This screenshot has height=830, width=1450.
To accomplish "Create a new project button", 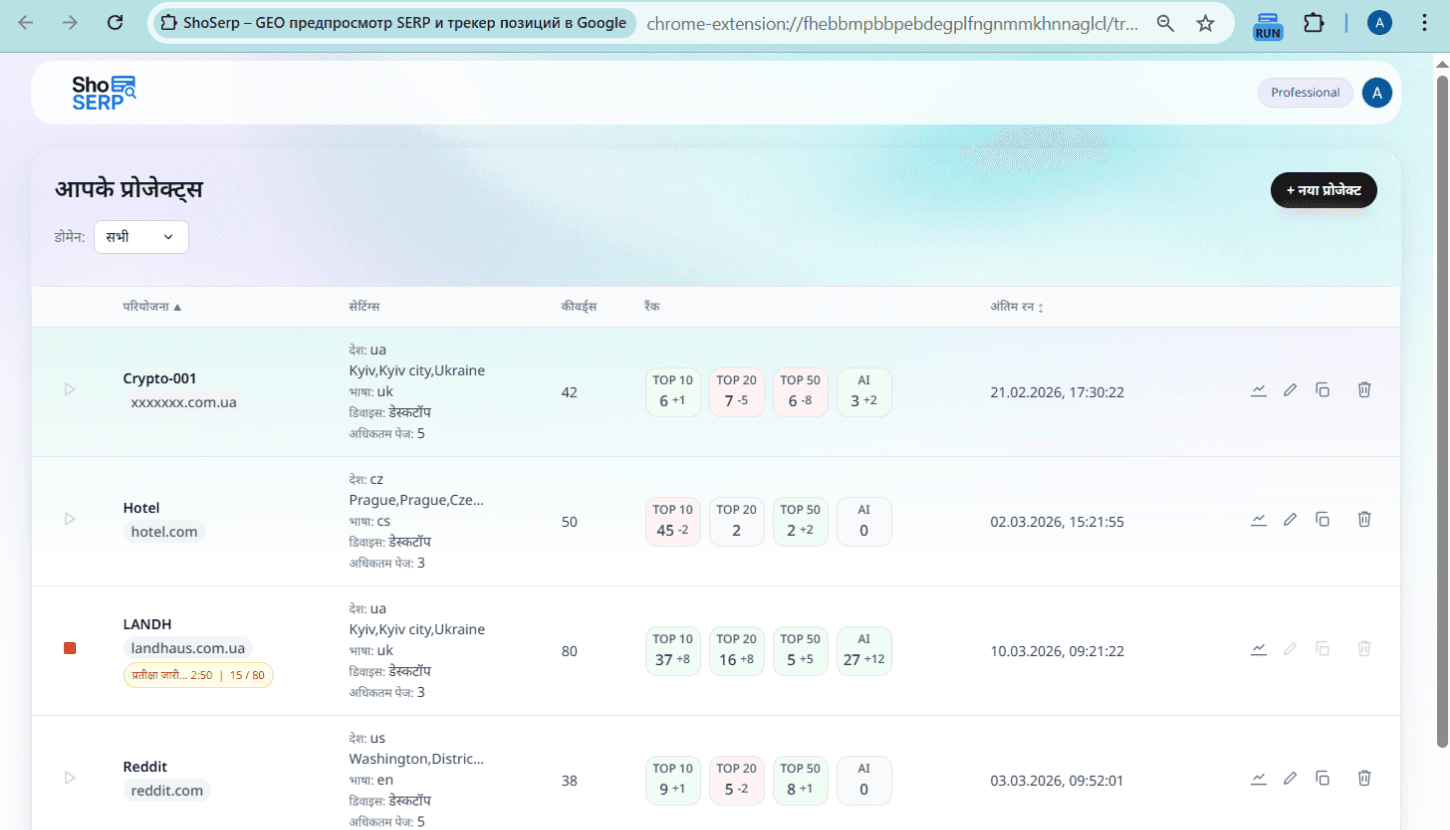I will (1324, 190).
